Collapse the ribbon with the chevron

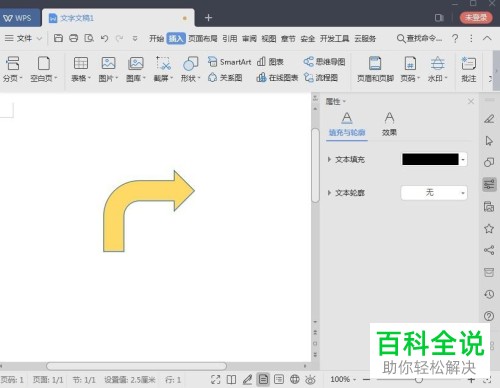point(487,38)
